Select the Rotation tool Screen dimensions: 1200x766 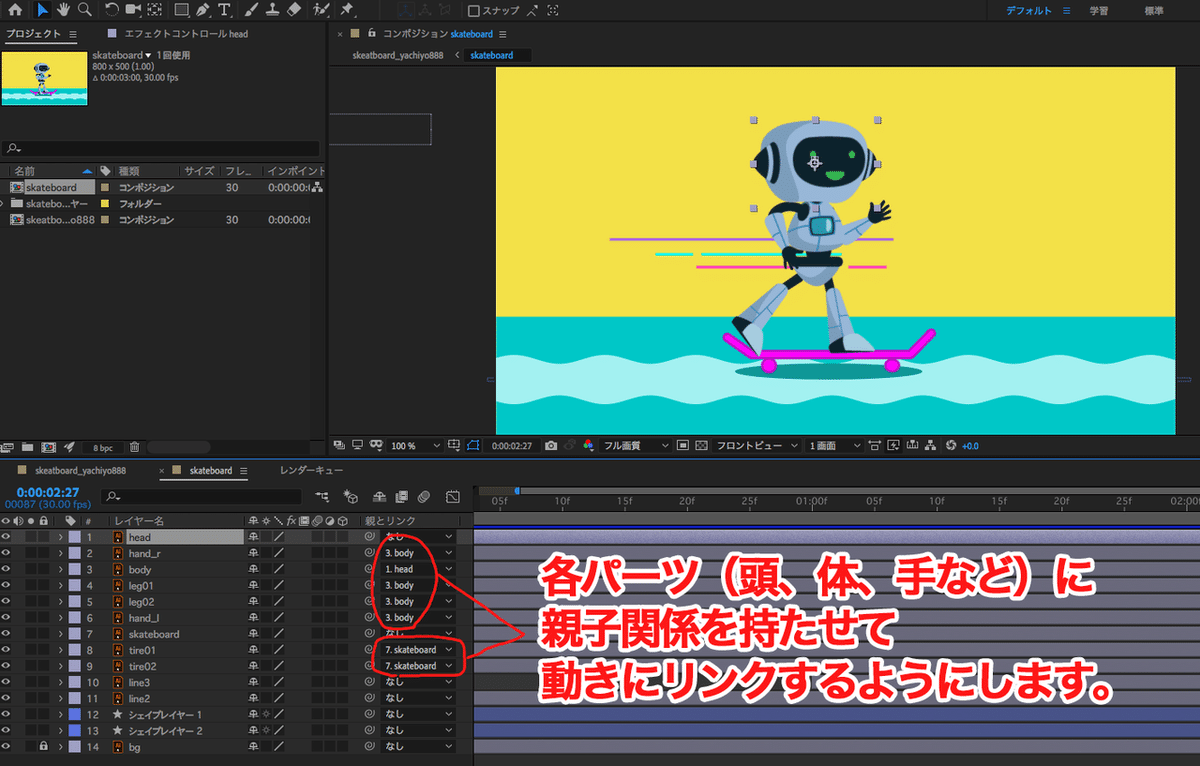(x=112, y=12)
